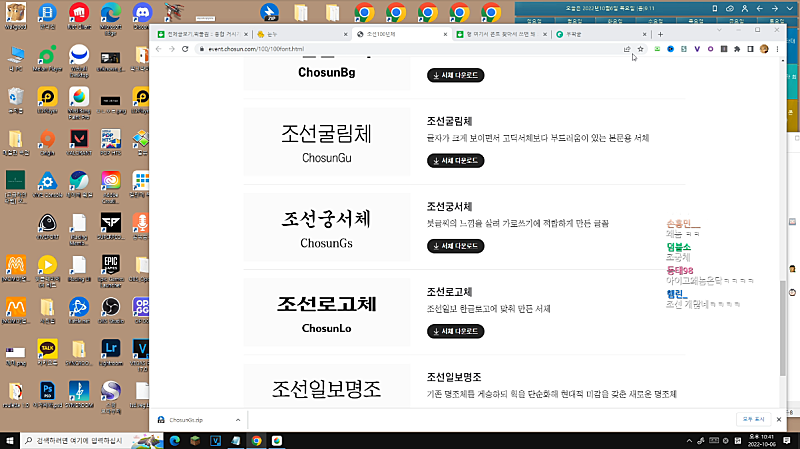
Task: Open the Lightroom desktop shortcut
Action: coord(111,352)
